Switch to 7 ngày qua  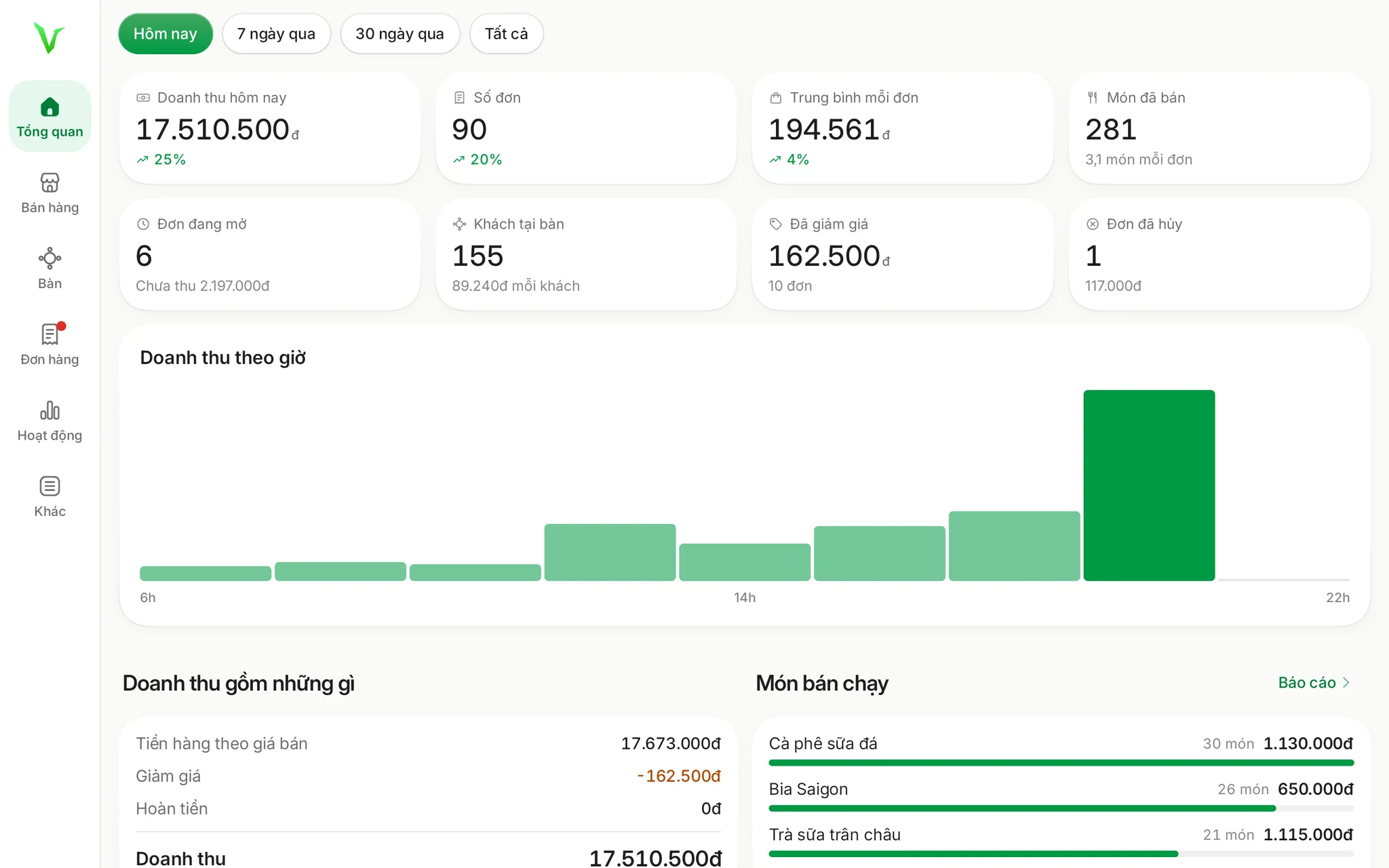(276, 34)
